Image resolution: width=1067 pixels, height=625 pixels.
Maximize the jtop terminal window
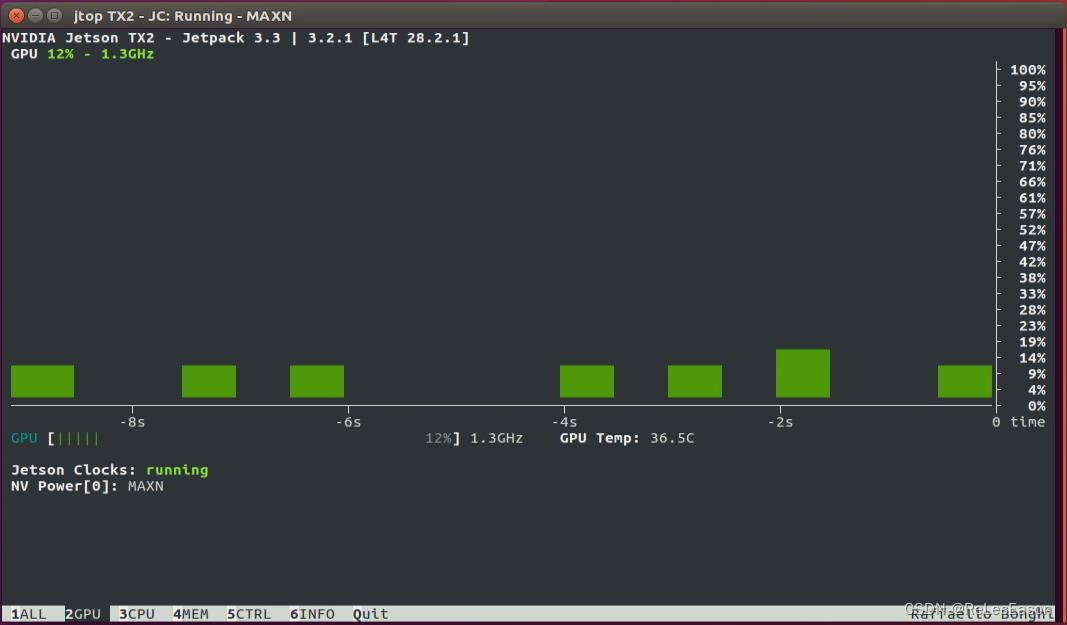54,15
